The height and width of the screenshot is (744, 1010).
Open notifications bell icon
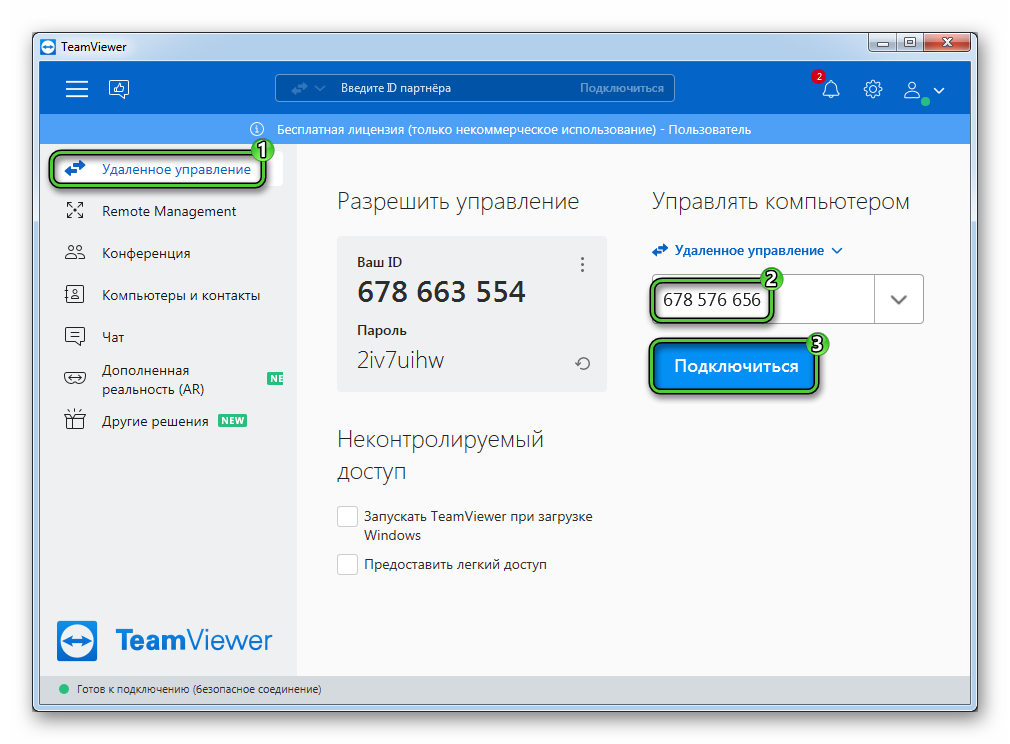pyautogui.click(x=831, y=89)
